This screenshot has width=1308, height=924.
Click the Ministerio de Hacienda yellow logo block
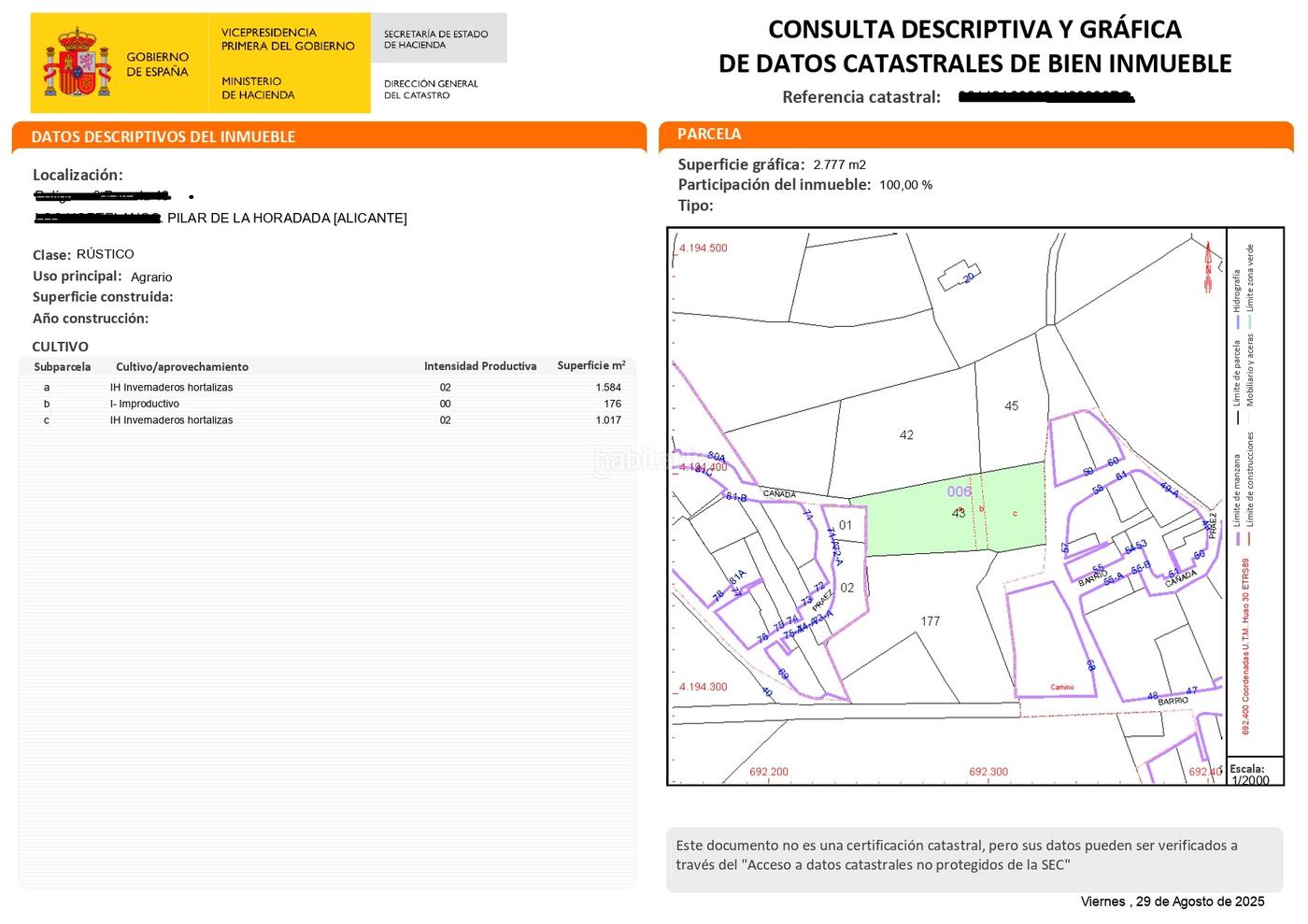[x=289, y=63]
